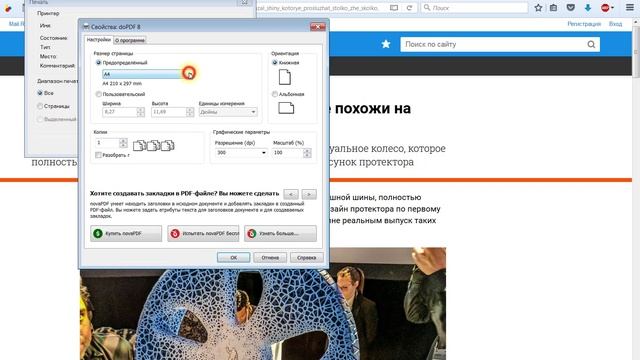
Task: Open the A4 page size dropdown
Action: point(149,74)
